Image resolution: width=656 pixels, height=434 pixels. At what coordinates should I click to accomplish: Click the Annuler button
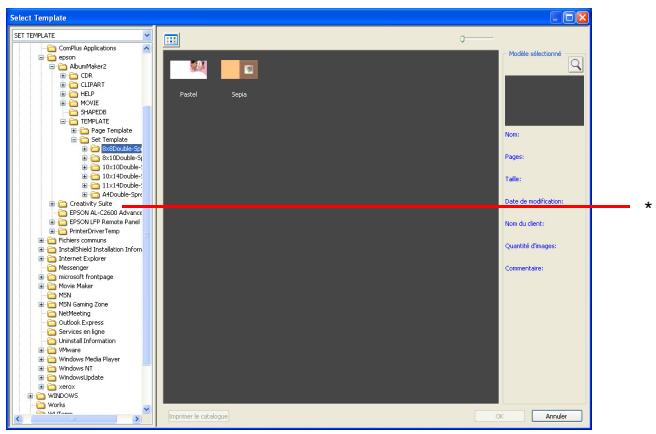pos(556,416)
